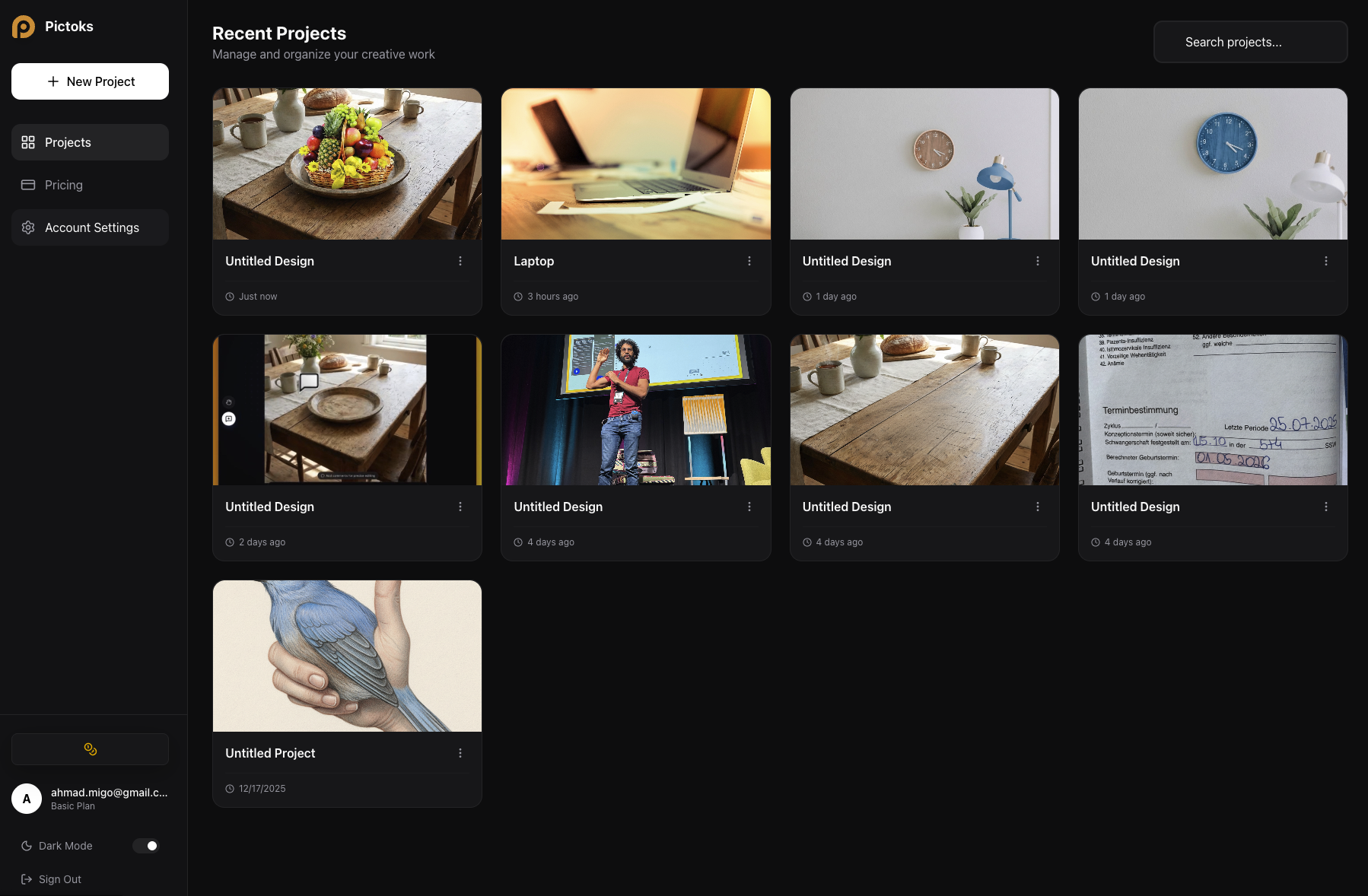Click the gear icon beside Account Settings
The image size is (1368, 896).
(28, 227)
